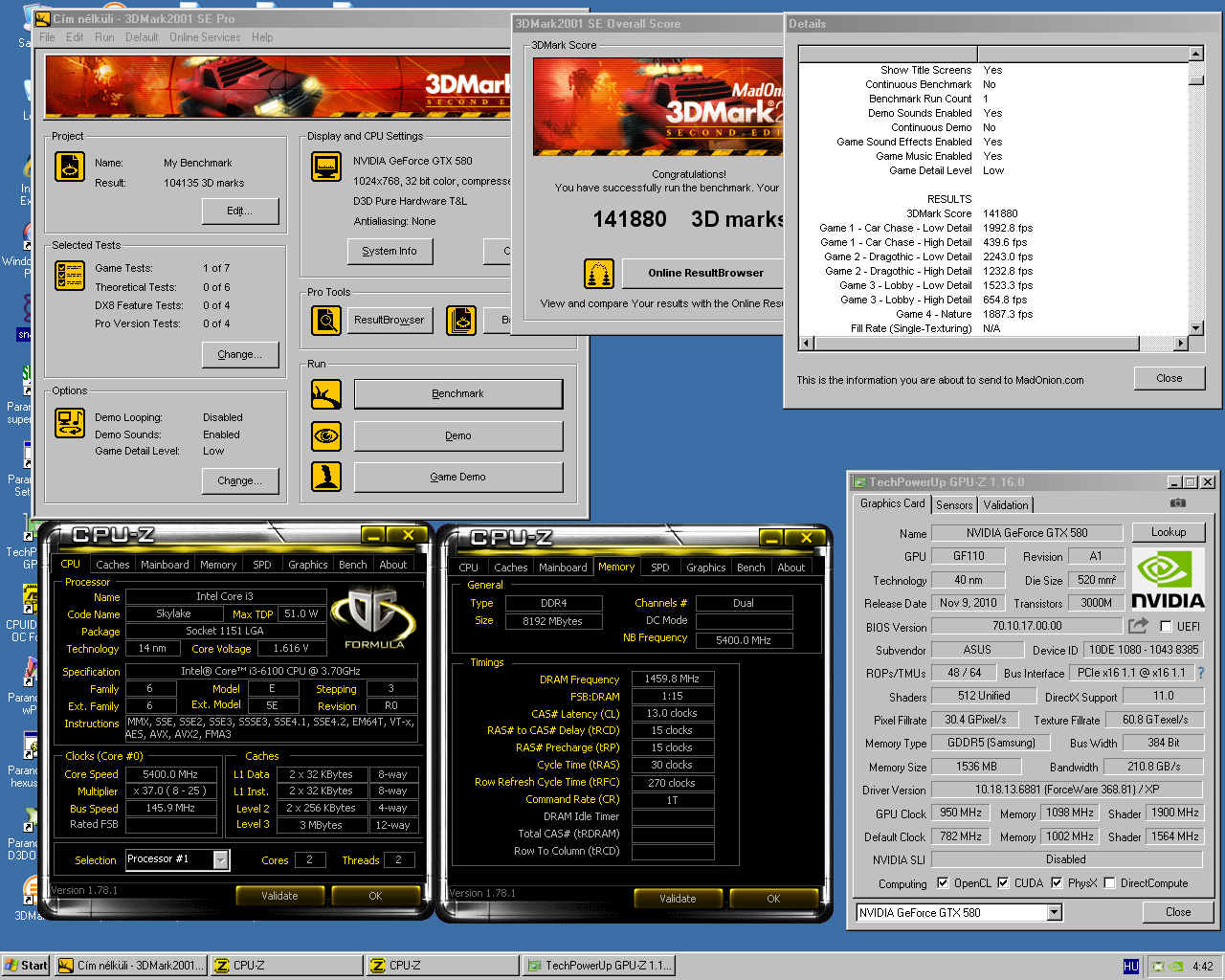Open Graphics tab in right CPU-Z window
The height and width of the screenshot is (980, 1225).
[706, 568]
